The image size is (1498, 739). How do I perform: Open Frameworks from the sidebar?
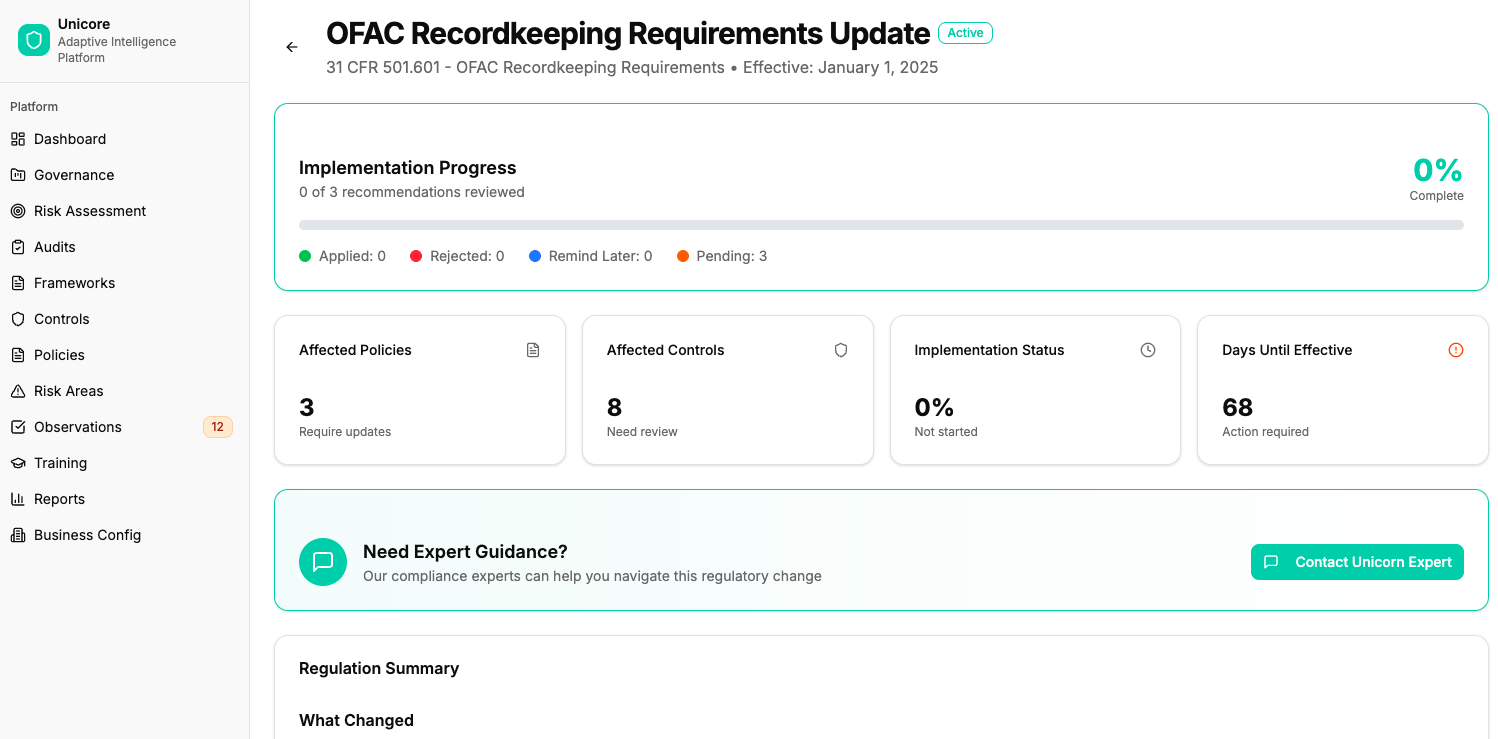coord(74,283)
